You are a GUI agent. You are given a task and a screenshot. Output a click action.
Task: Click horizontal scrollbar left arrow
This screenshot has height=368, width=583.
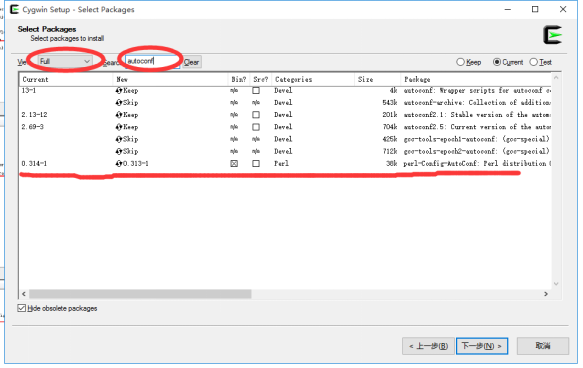pos(24,294)
